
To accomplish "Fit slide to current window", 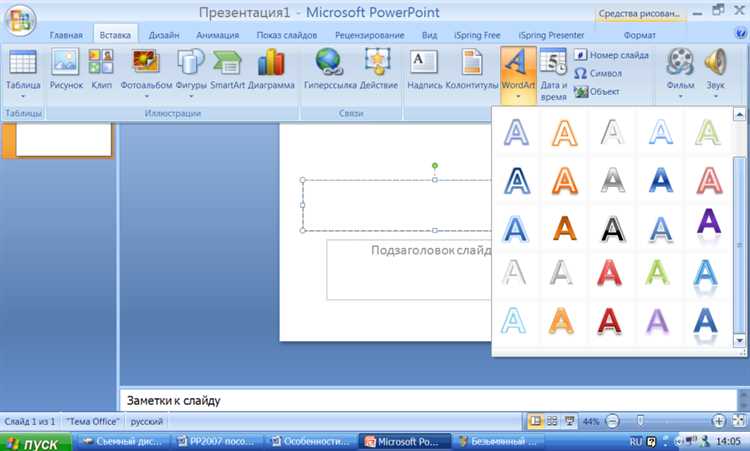I will pos(739,421).
